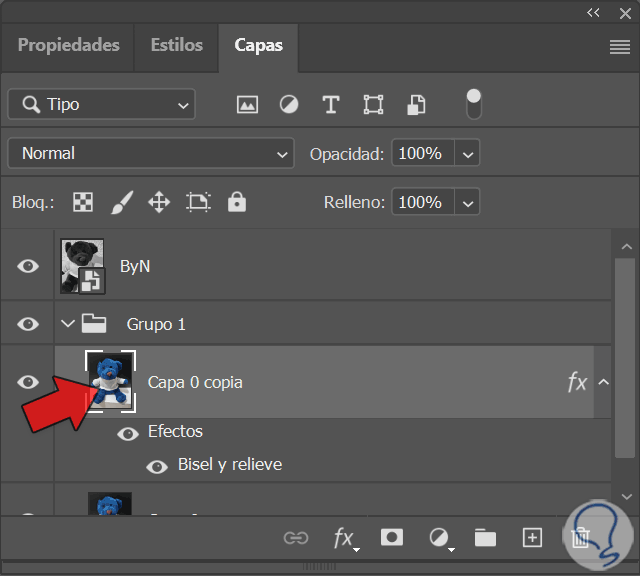This screenshot has height=576, width=640.
Task: Filter for shape layers
Action: (x=373, y=105)
